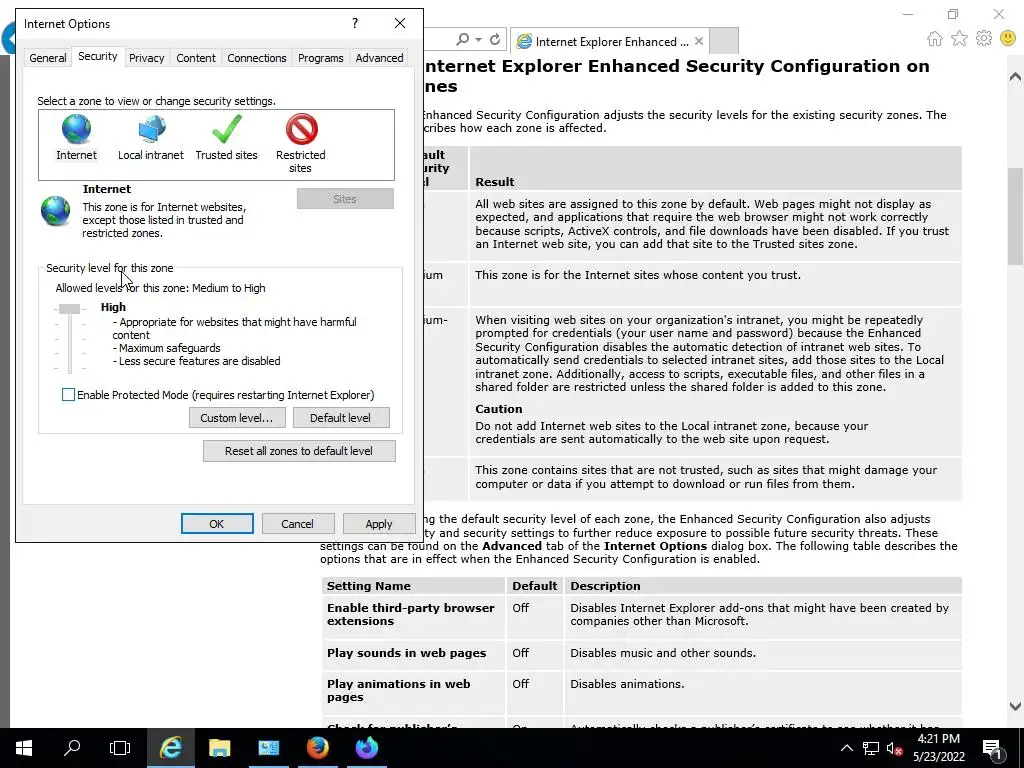Open the taskbar clock and date

938,748
